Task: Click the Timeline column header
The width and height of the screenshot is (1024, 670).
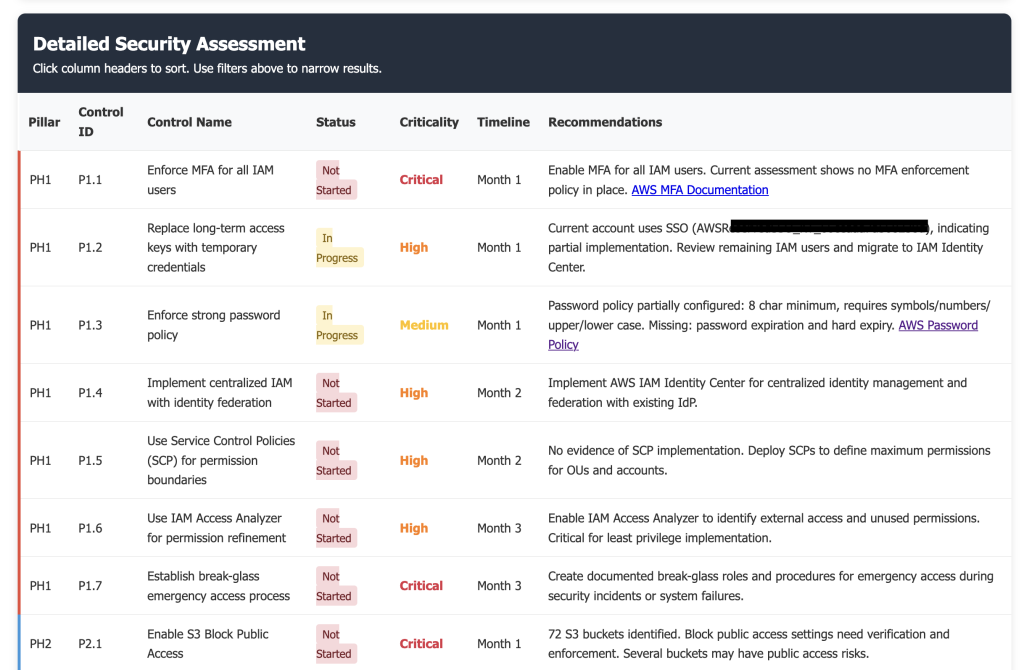Action: point(503,122)
